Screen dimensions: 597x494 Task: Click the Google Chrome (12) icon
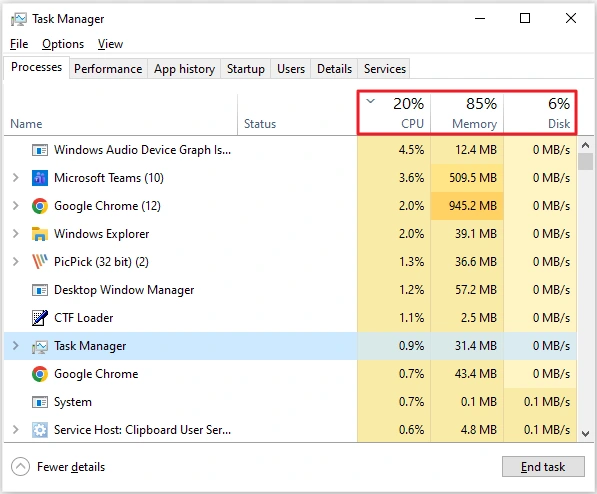click(40, 206)
